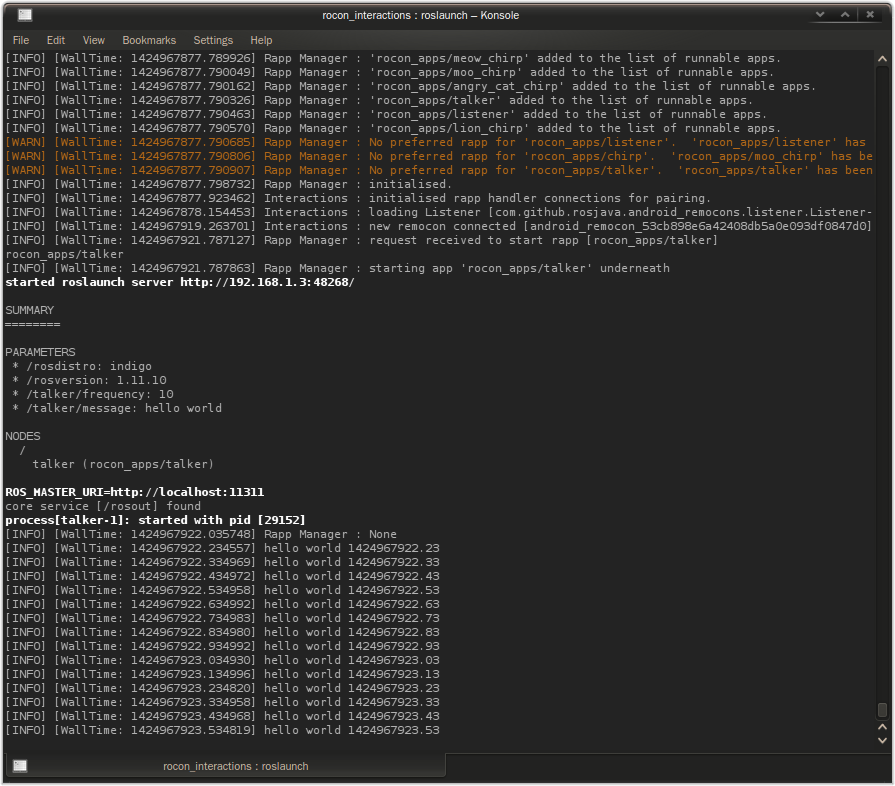Click the terminal scrollbar thumb
The height and width of the screenshot is (786, 895).
click(882, 710)
